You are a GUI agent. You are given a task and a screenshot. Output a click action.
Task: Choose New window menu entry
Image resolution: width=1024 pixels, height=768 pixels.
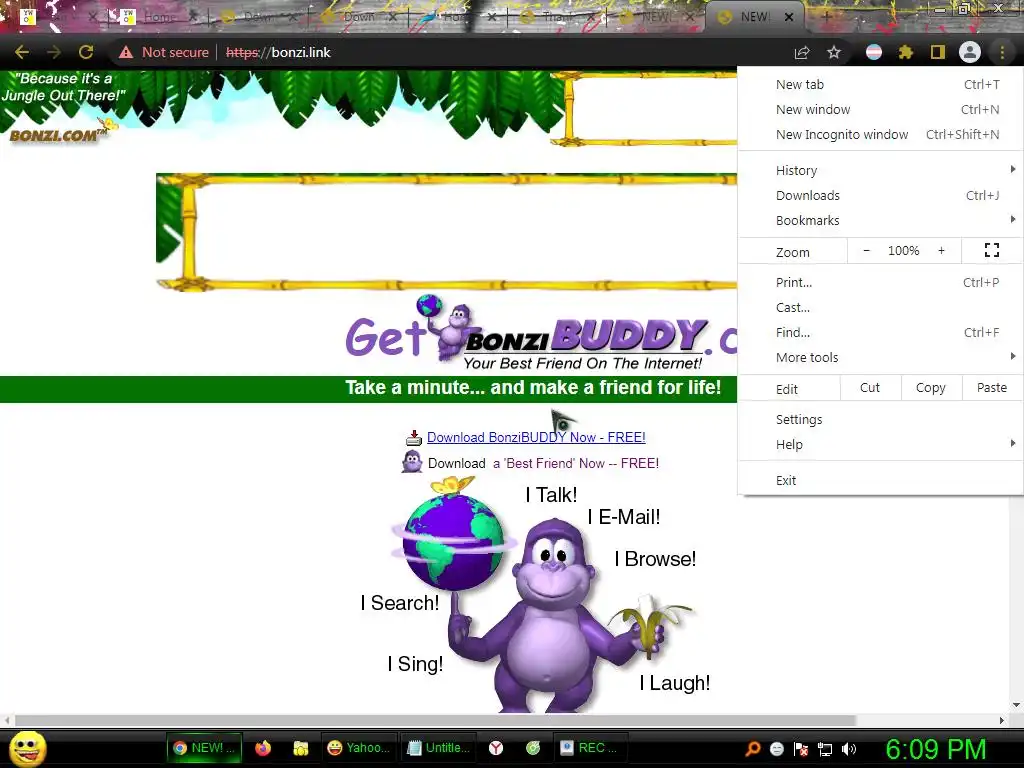pyautogui.click(x=881, y=109)
